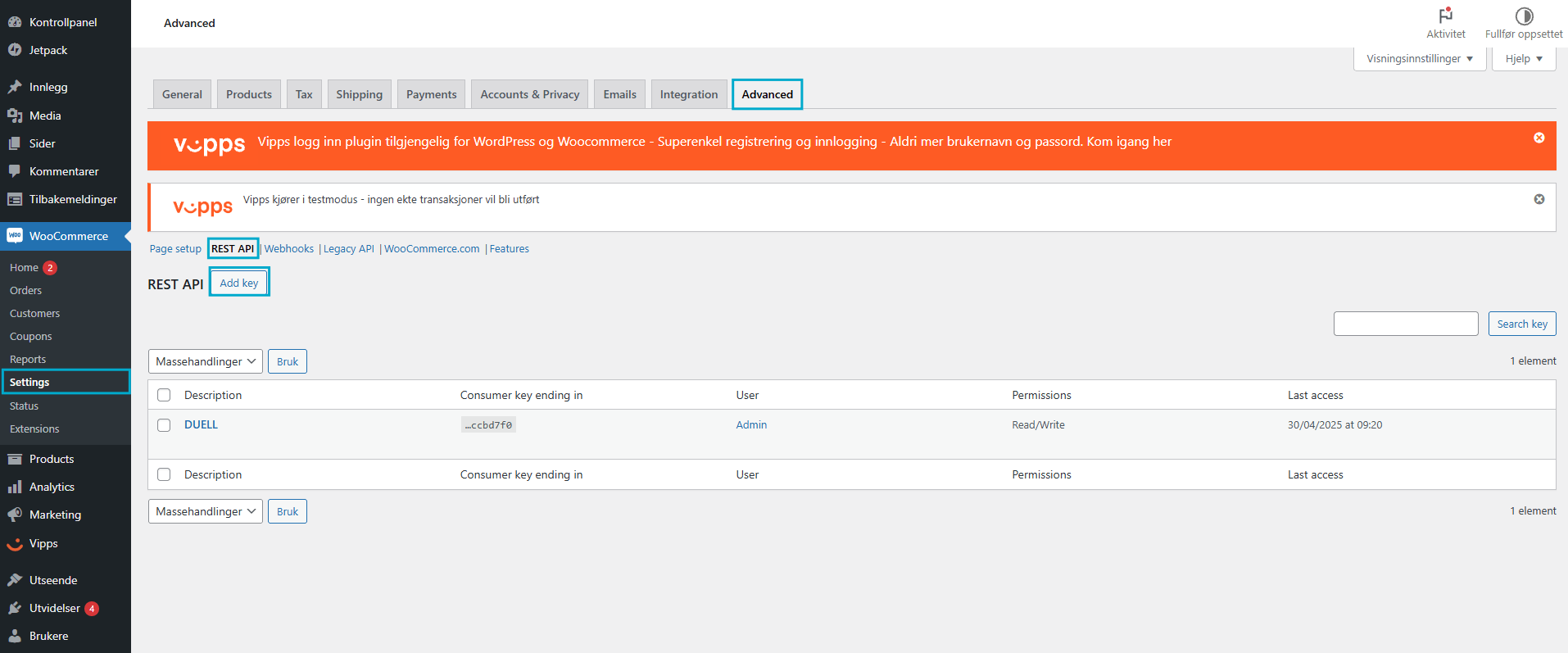
Task: Apply top bulk action with Bruk
Action: click(x=288, y=361)
